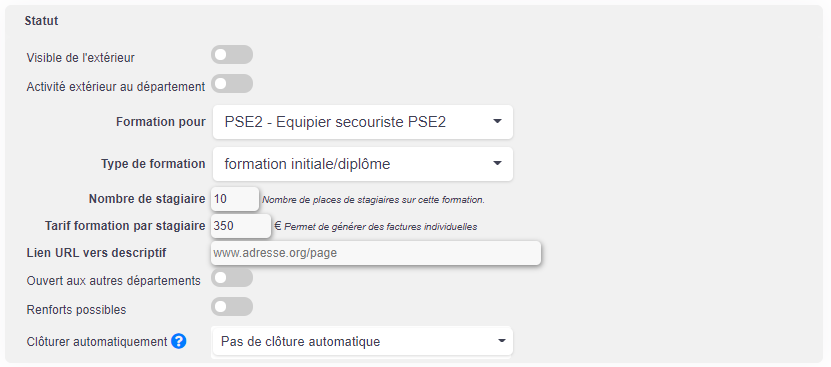The height and width of the screenshot is (367, 831).
Task: Toggle Visible de l'extérieur switch
Action: pos(232,55)
